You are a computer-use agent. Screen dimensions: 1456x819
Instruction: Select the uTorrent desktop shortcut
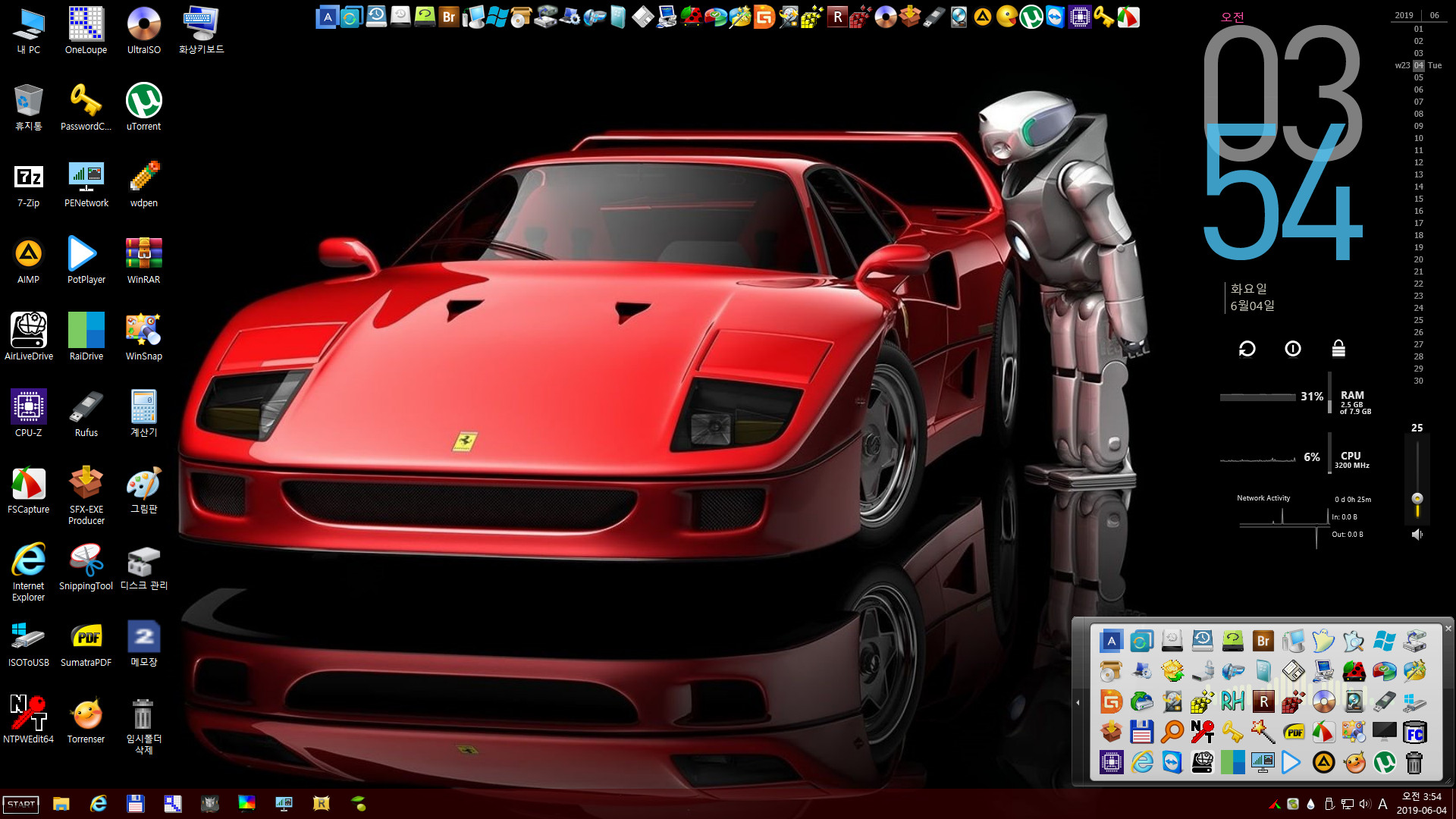click(143, 108)
